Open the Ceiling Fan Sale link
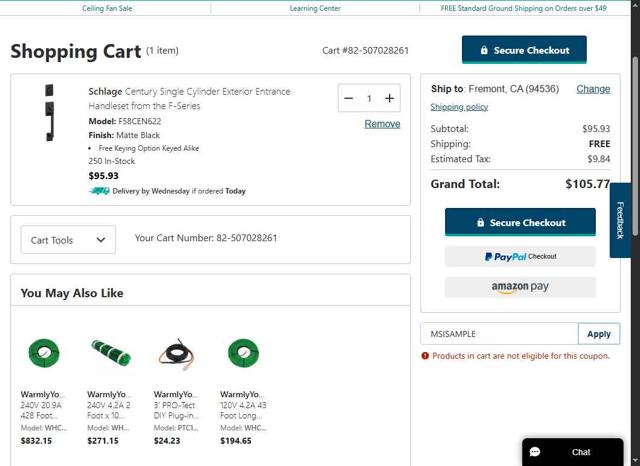640x466 pixels. pos(107,8)
